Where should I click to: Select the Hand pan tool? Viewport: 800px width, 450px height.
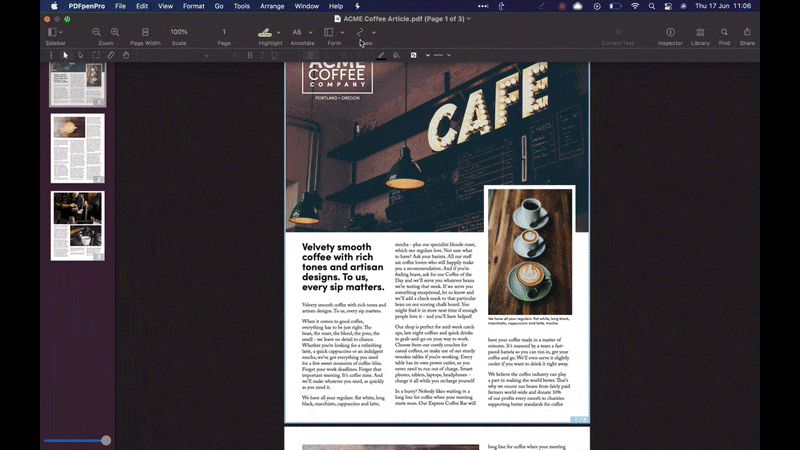[126, 55]
